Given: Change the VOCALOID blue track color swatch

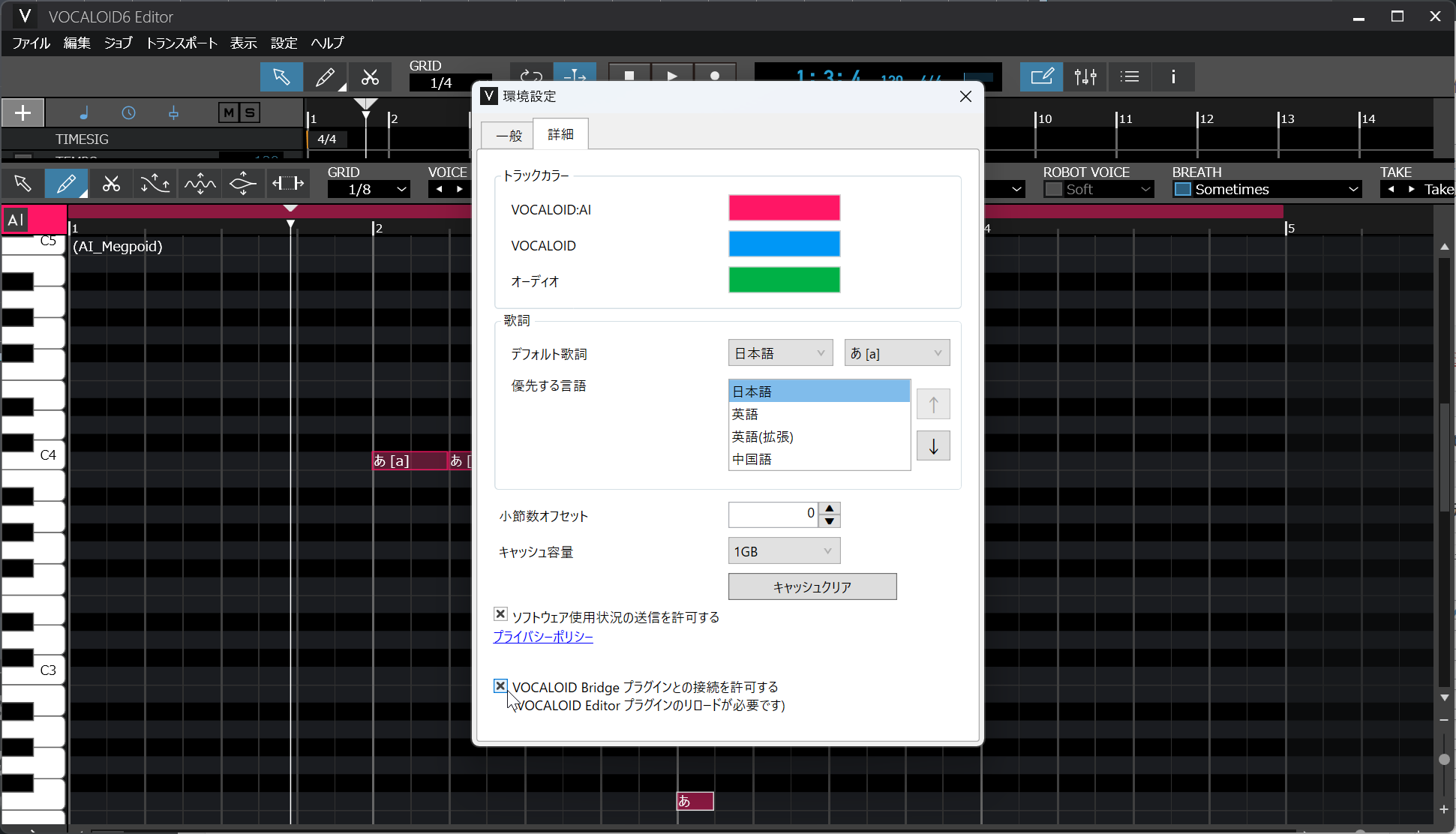Looking at the screenshot, I should point(784,244).
